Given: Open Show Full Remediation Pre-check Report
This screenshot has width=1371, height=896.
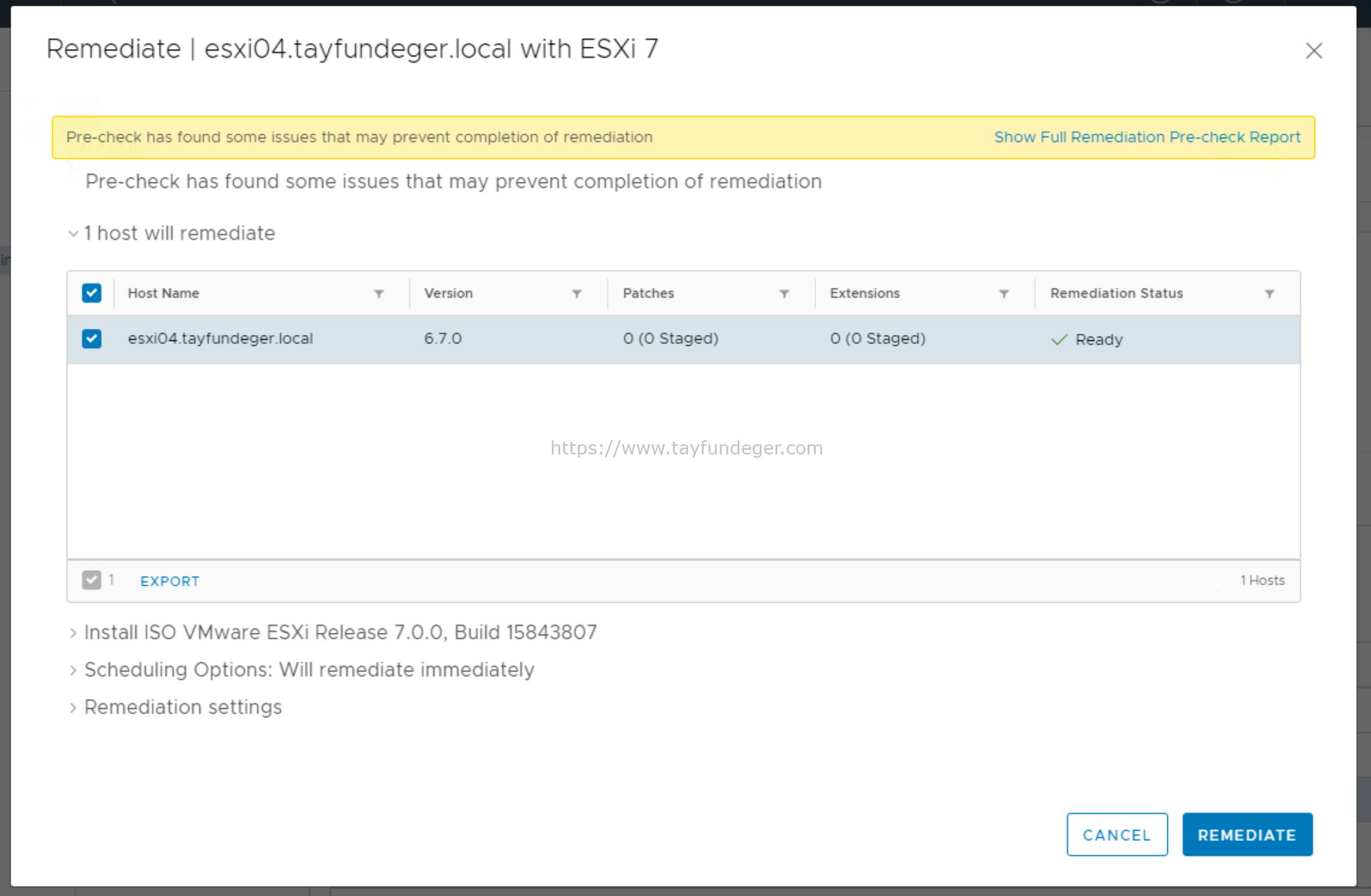Looking at the screenshot, I should pyautogui.click(x=1147, y=137).
